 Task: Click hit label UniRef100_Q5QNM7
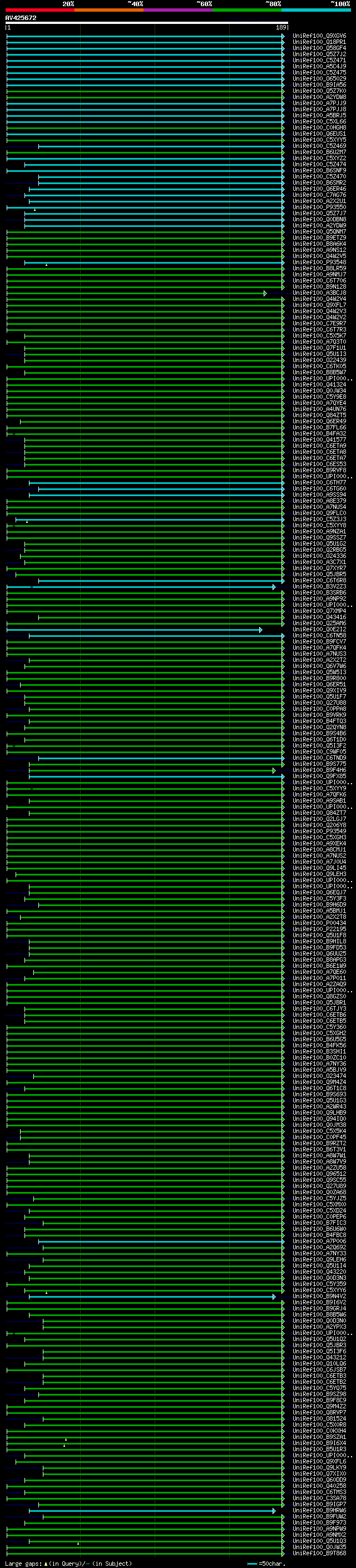[x=319, y=231]
